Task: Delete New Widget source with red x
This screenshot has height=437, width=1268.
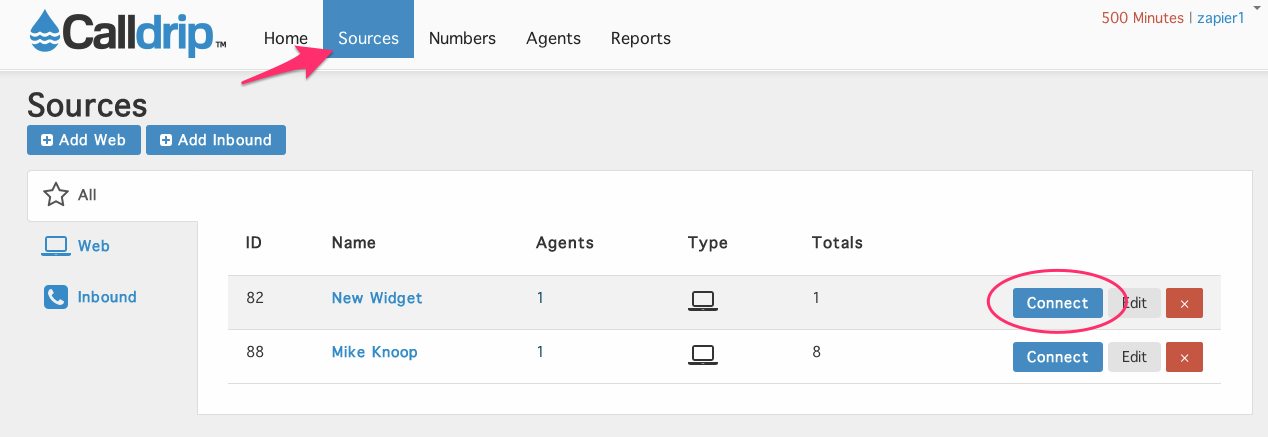Action: point(1184,303)
